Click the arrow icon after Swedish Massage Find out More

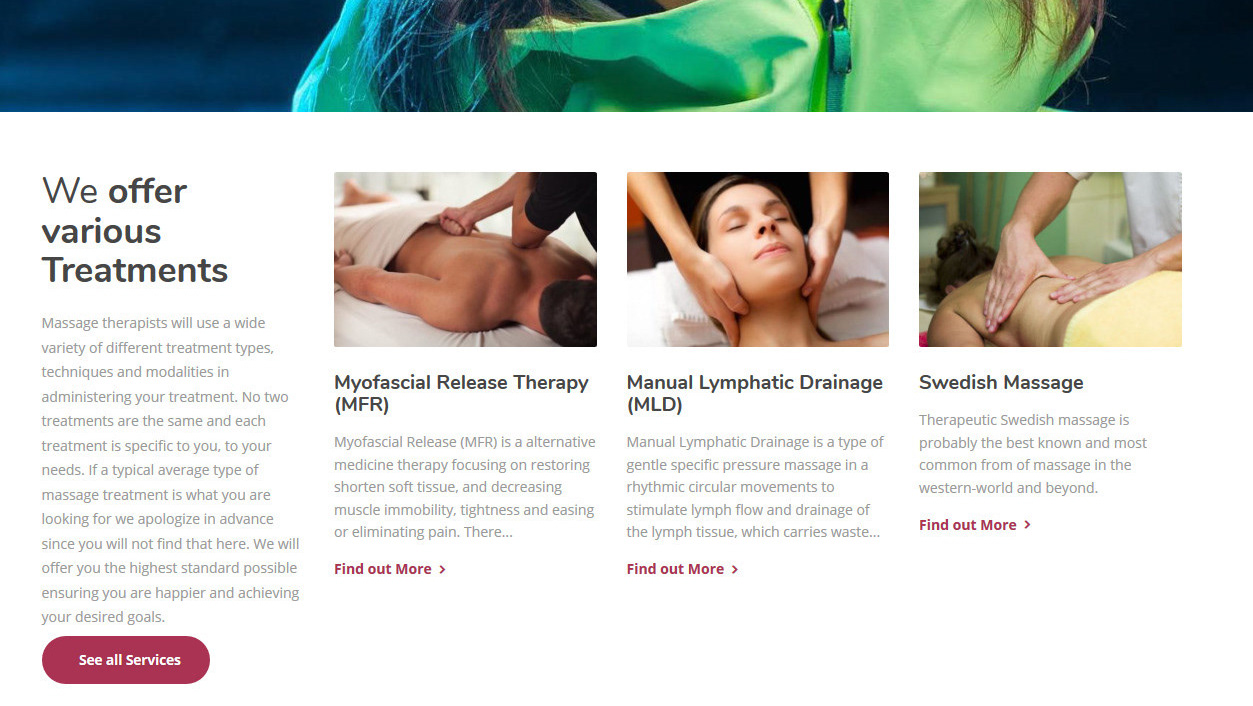1027,525
